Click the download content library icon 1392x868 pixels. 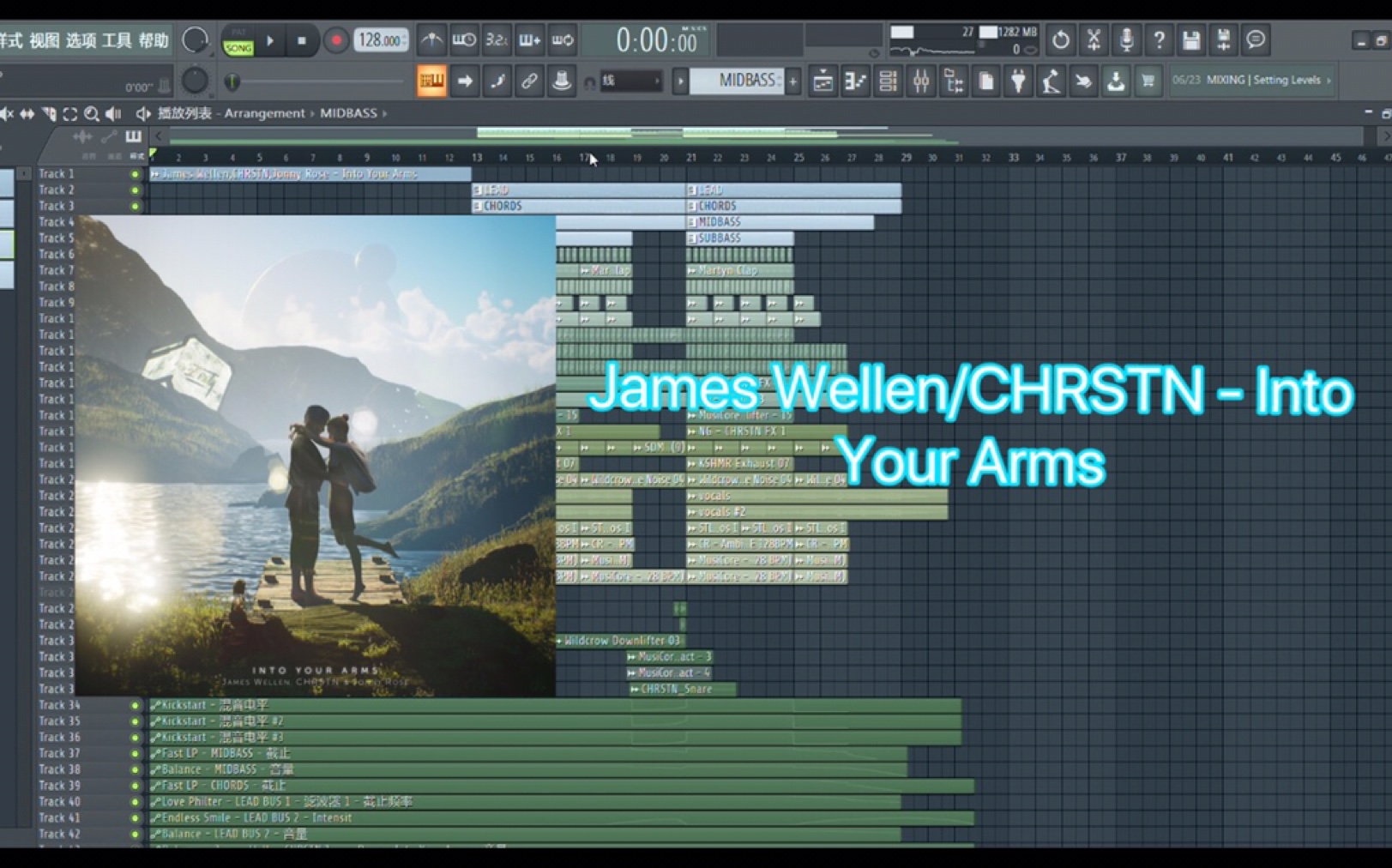(x=1115, y=81)
